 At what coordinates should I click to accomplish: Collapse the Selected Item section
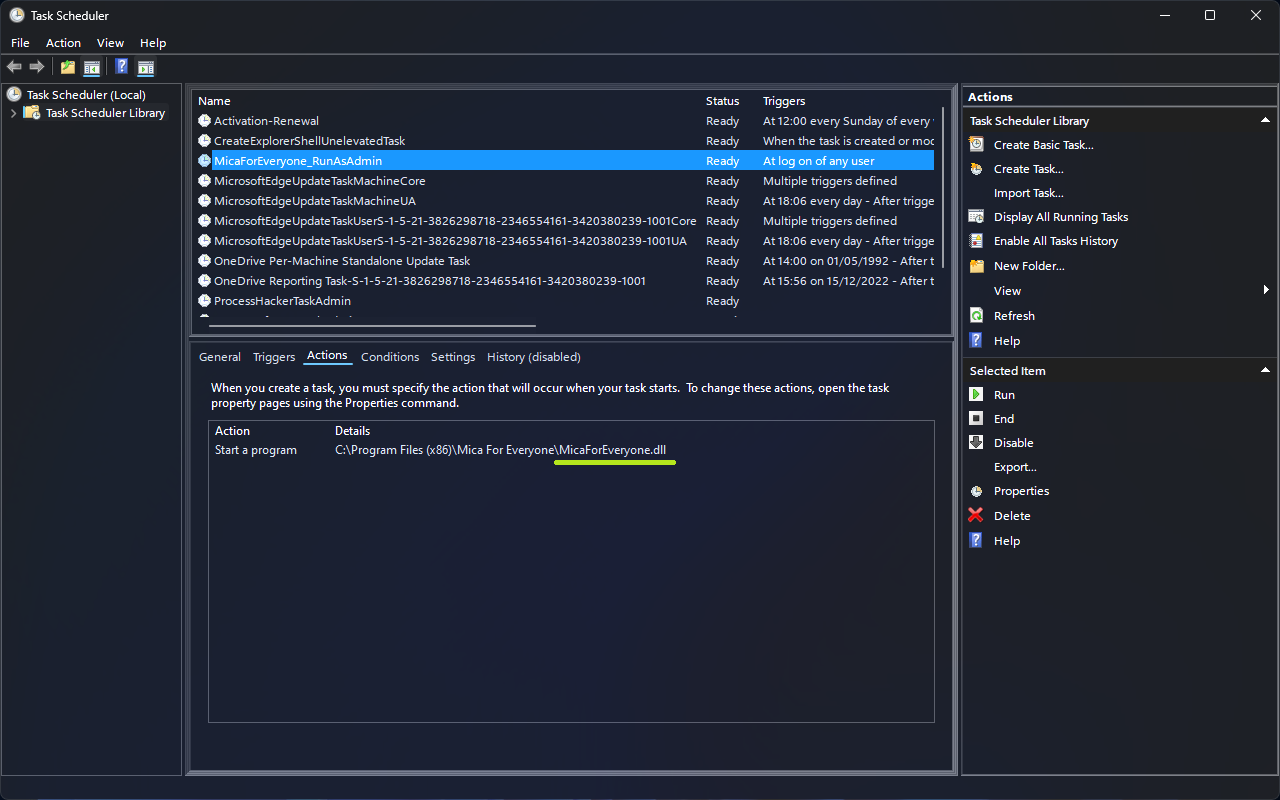[1265, 370]
